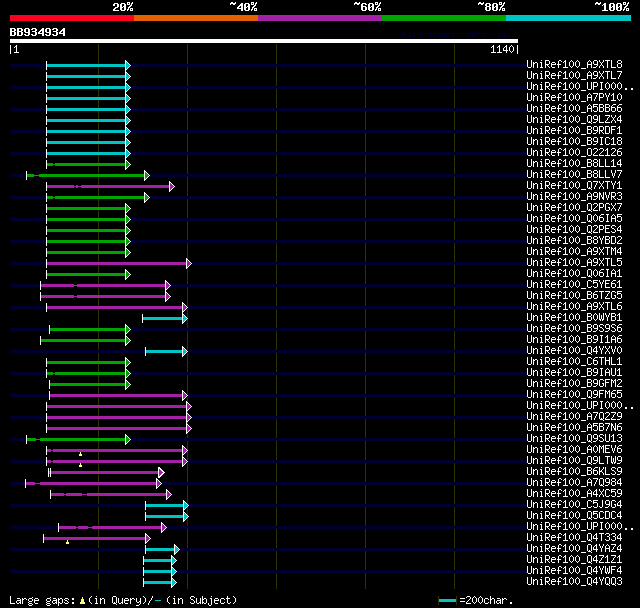This screenshot has height=608, width=640.
Task: Click UniRef100_B9S9S6 label
Action: click(x=574, y=328)
